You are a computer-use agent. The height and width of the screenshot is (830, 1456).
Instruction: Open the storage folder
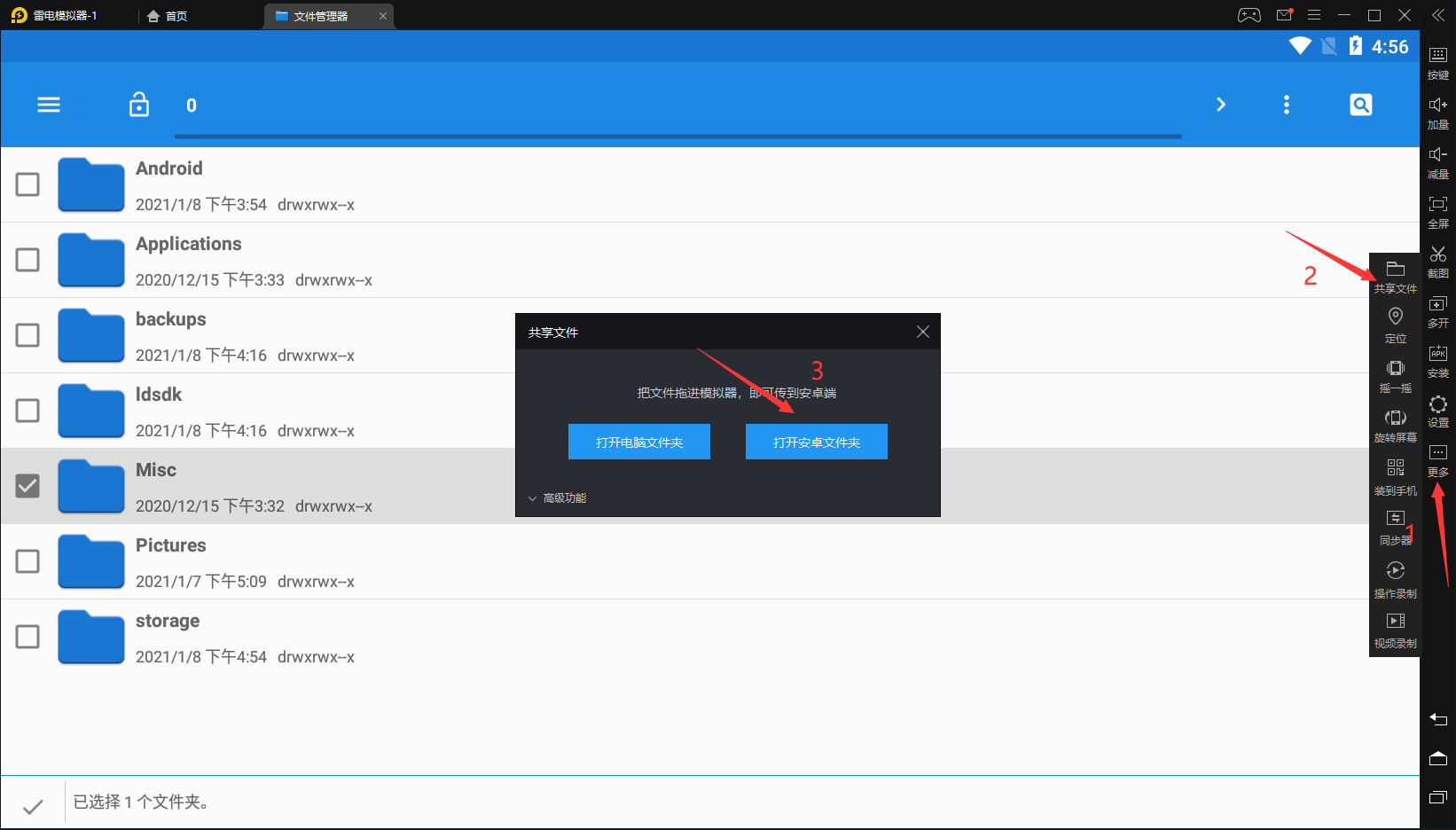168,621
